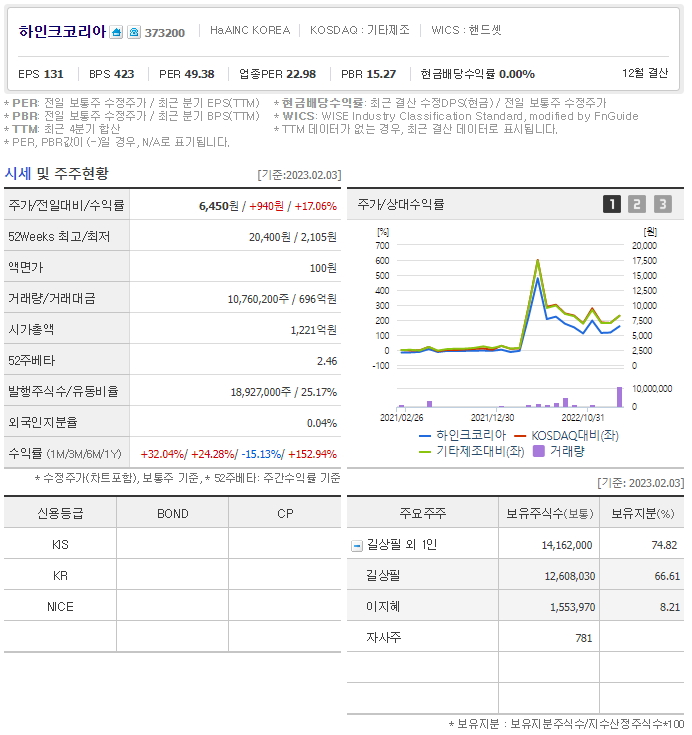Click the KR rating row
The image size is (692, 735).
[173, 575]
